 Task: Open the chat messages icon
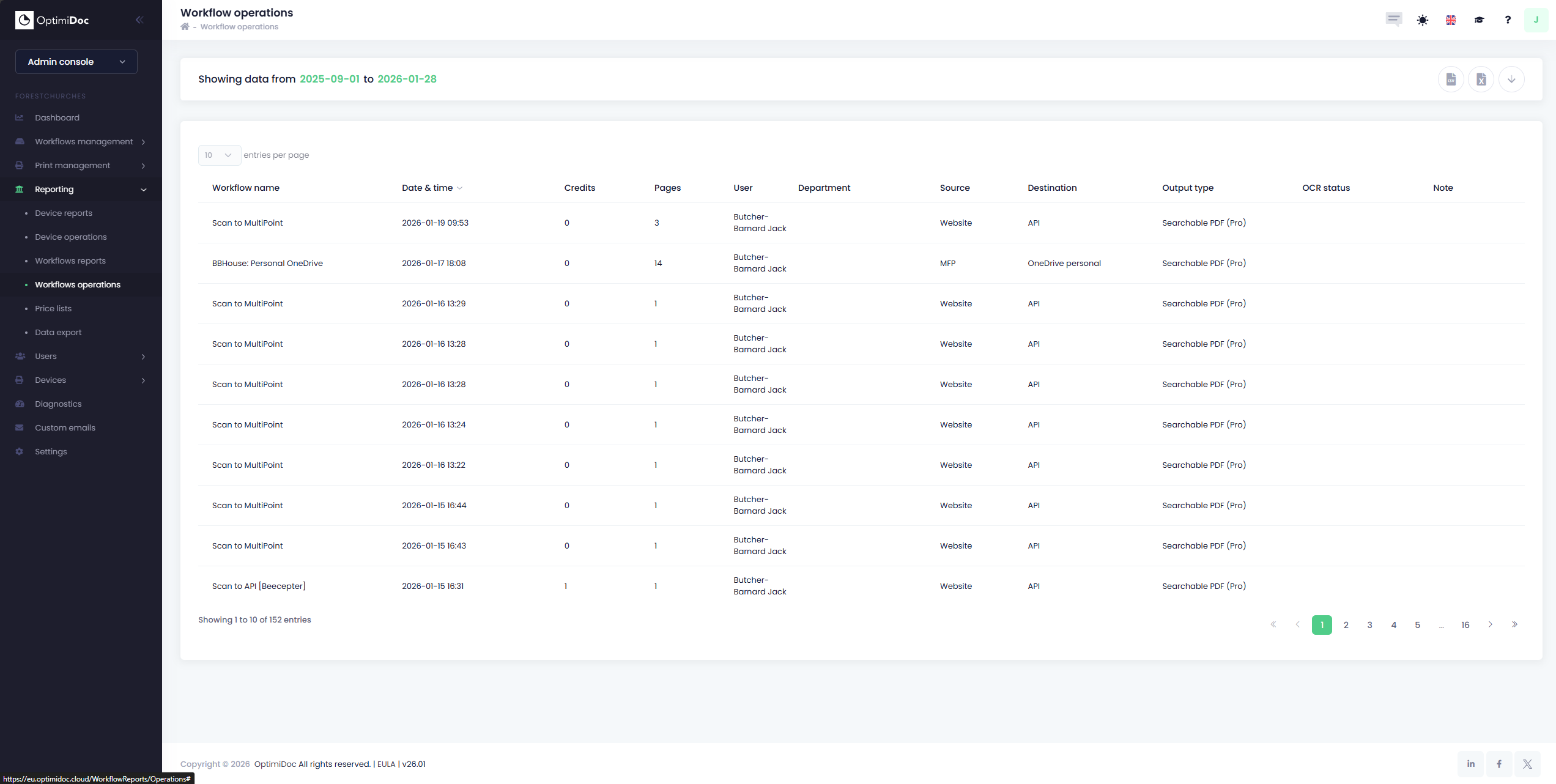click(1394, 20)
